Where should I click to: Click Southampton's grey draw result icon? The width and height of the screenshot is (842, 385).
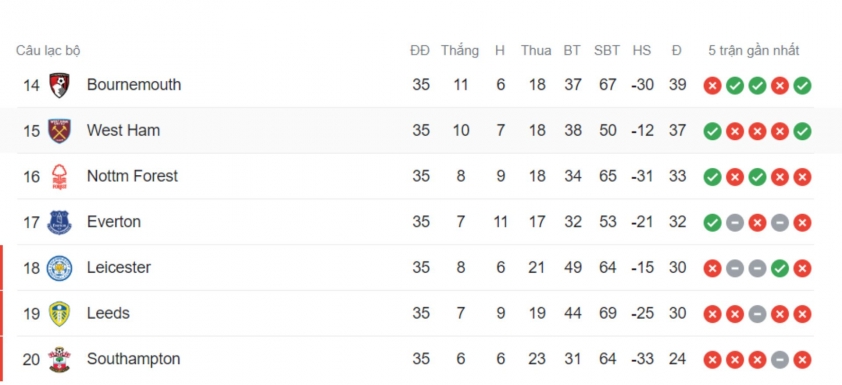click(x=780, y=359)
